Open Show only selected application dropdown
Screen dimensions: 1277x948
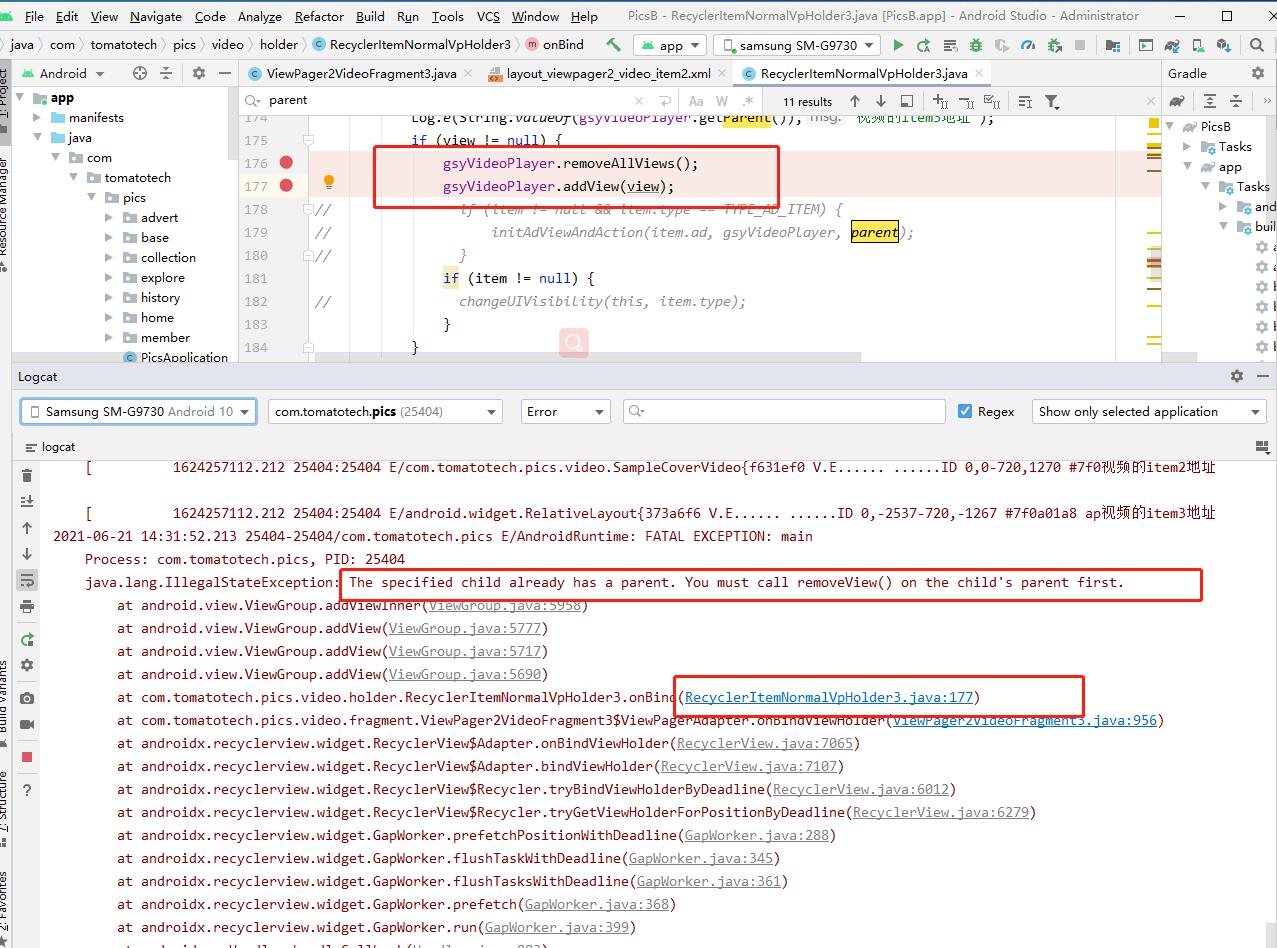(1149, 411)
